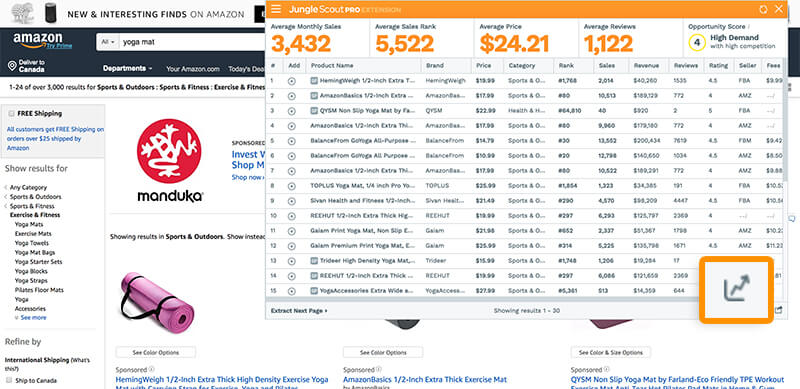Go up to Sports & Outdoors category
800x389 pixels.
36,197
